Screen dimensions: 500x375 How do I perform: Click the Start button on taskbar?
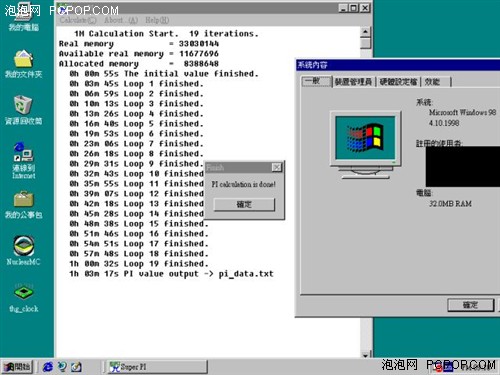point(17,367)
